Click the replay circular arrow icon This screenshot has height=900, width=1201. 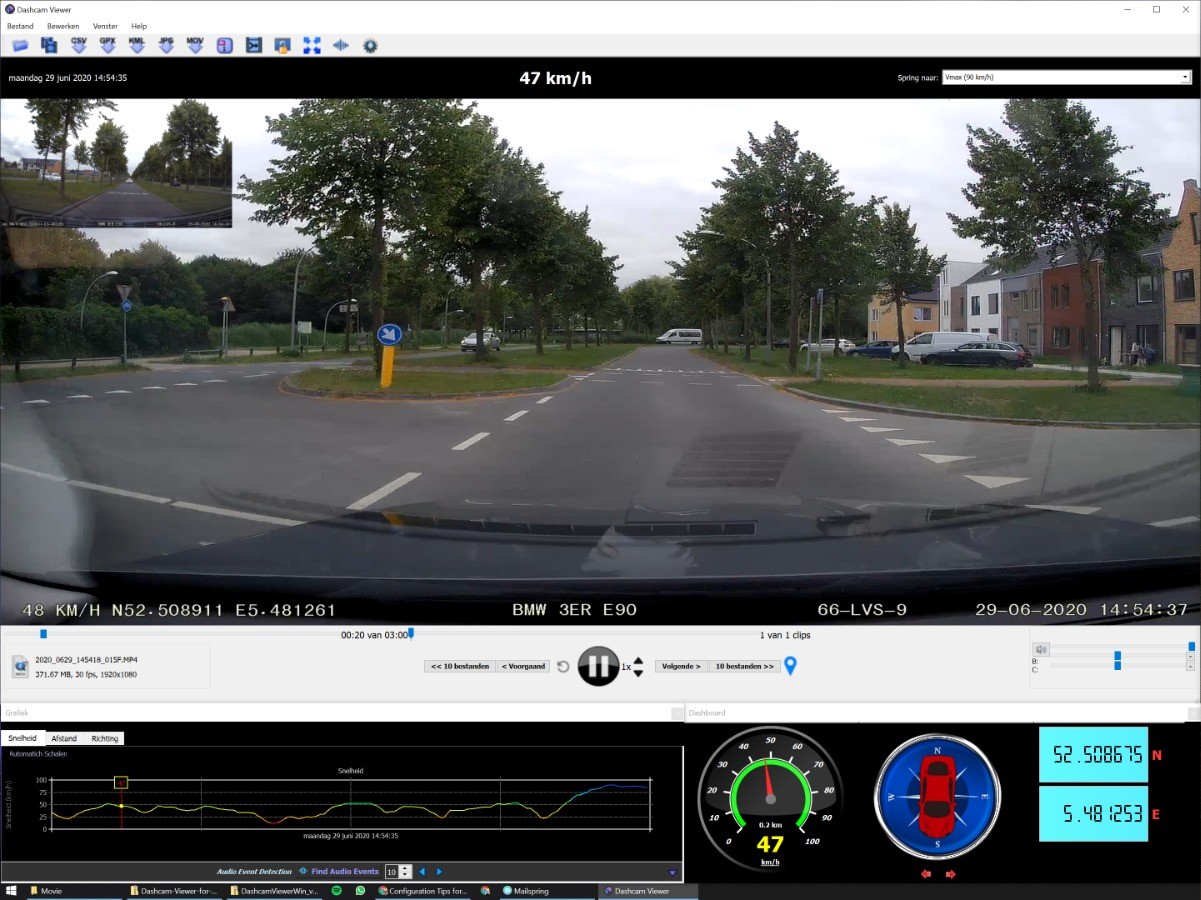click(x=563, y=666)
